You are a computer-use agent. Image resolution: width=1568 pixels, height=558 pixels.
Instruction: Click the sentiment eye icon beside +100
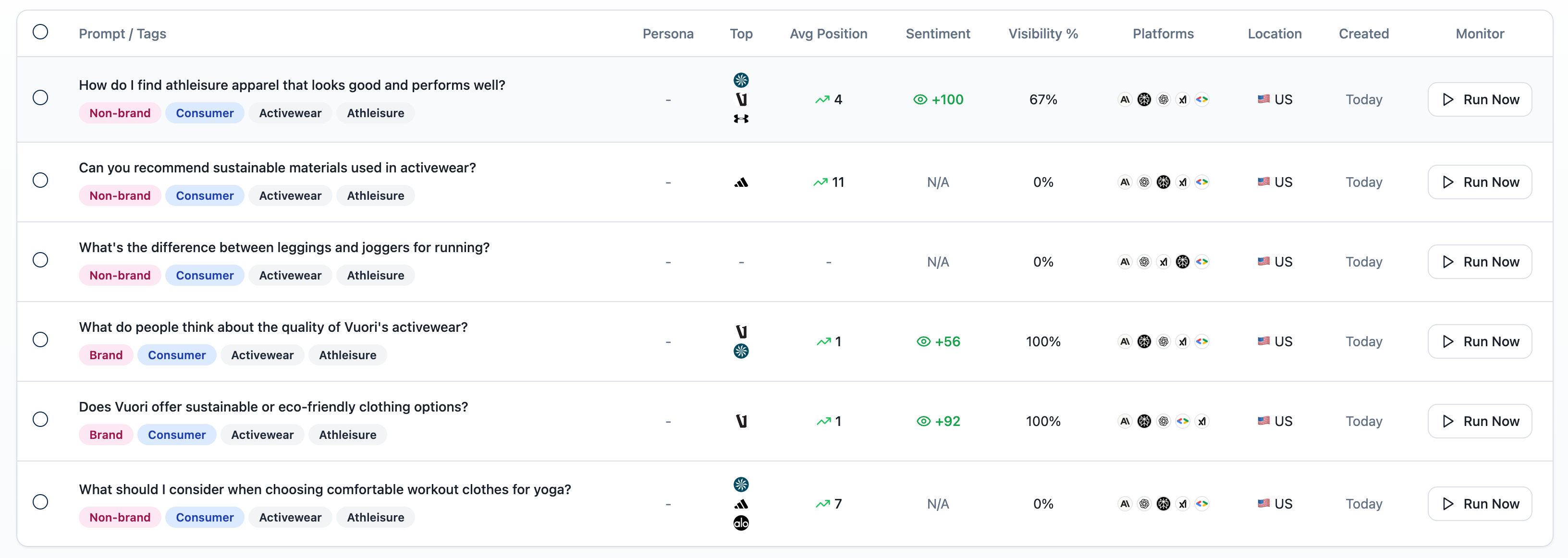pos(920,99)
